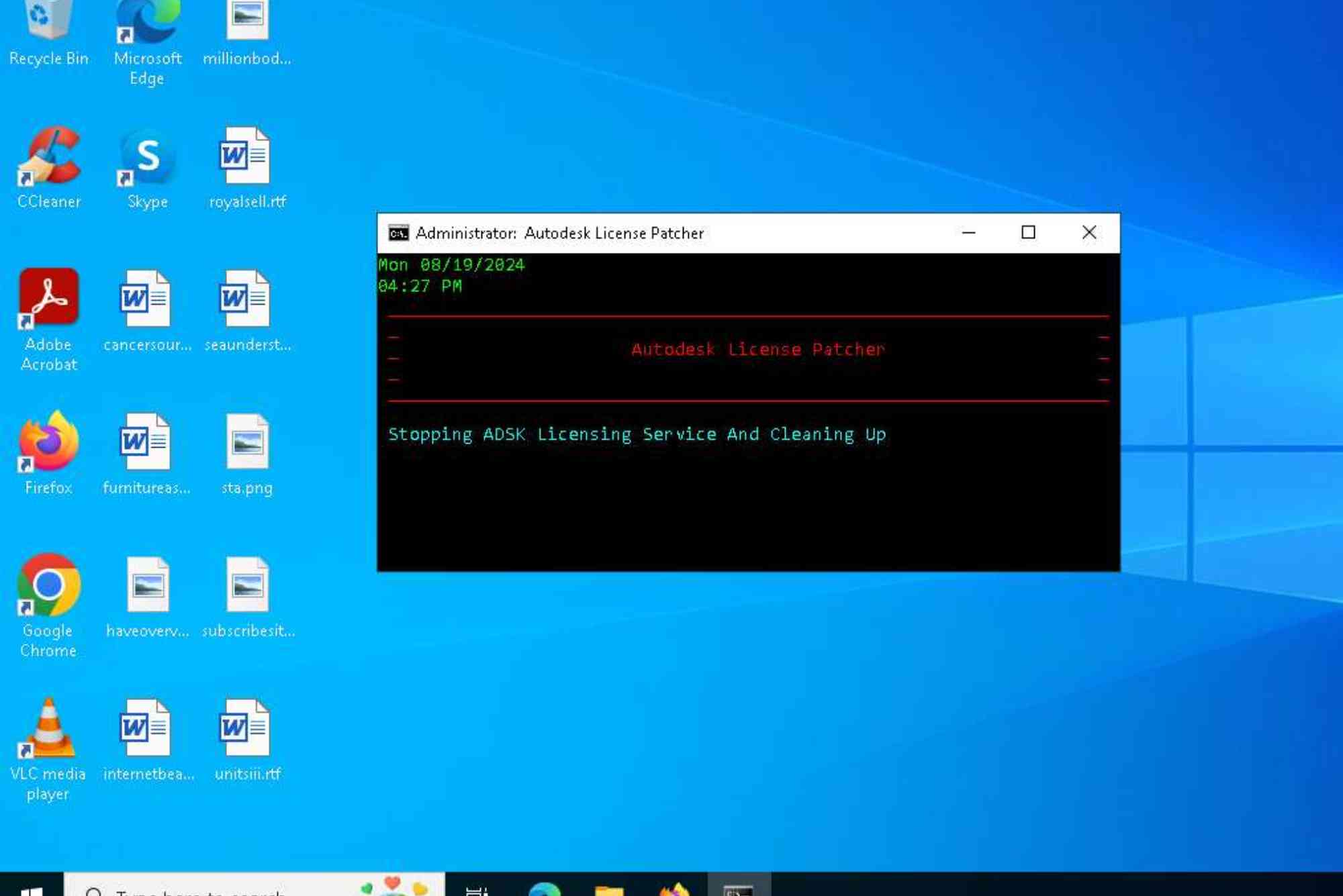Click the 'Mon 08/19/2024' date line

451,264
